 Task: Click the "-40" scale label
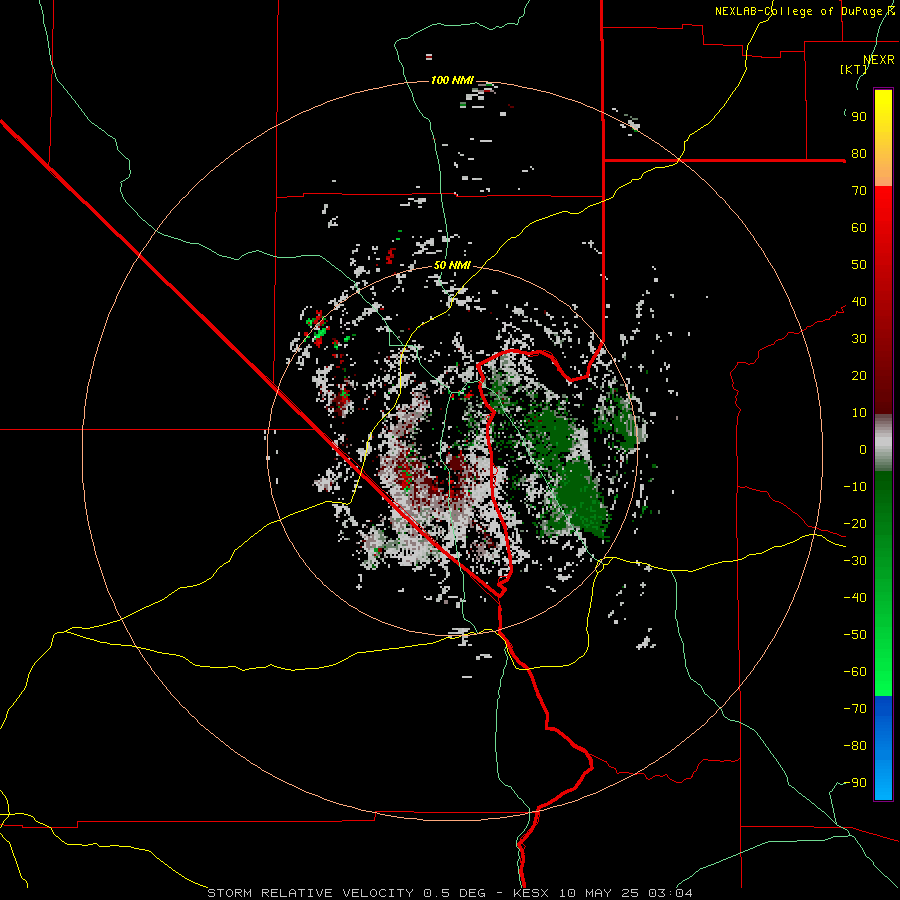point(855,598)
